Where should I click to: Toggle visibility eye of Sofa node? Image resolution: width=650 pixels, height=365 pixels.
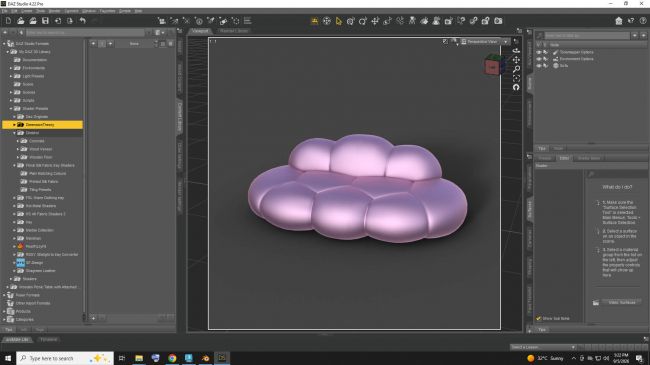tap(539, 66)
